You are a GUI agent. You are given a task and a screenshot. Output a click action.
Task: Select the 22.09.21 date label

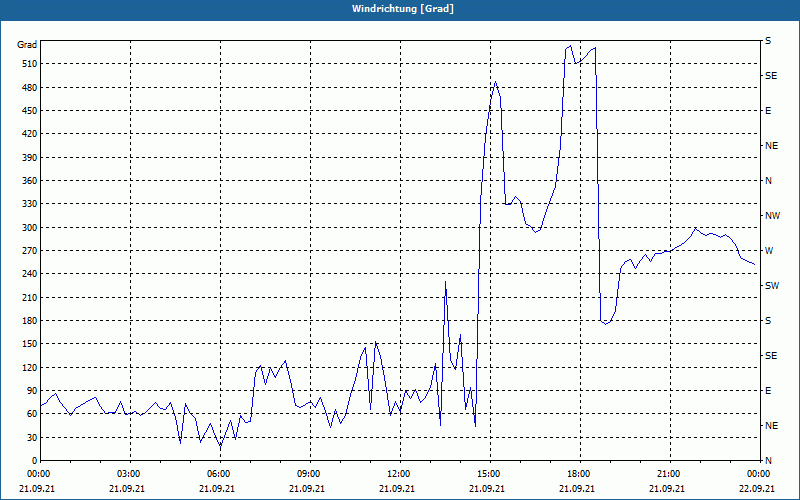pos(757,489)
